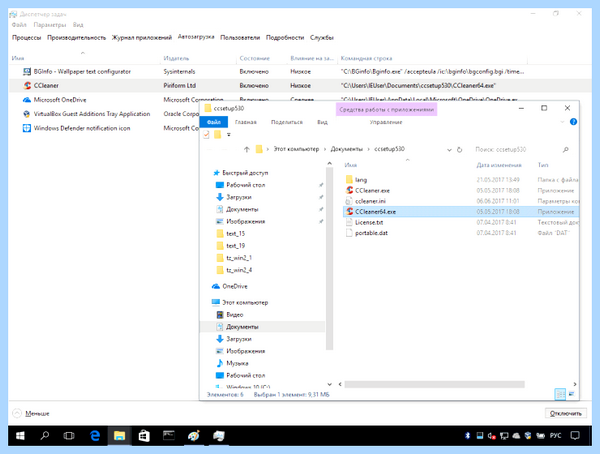Open Параметры menu in Task Manager
Viewport: 600px width, 454px height.
tap(50, 25)
